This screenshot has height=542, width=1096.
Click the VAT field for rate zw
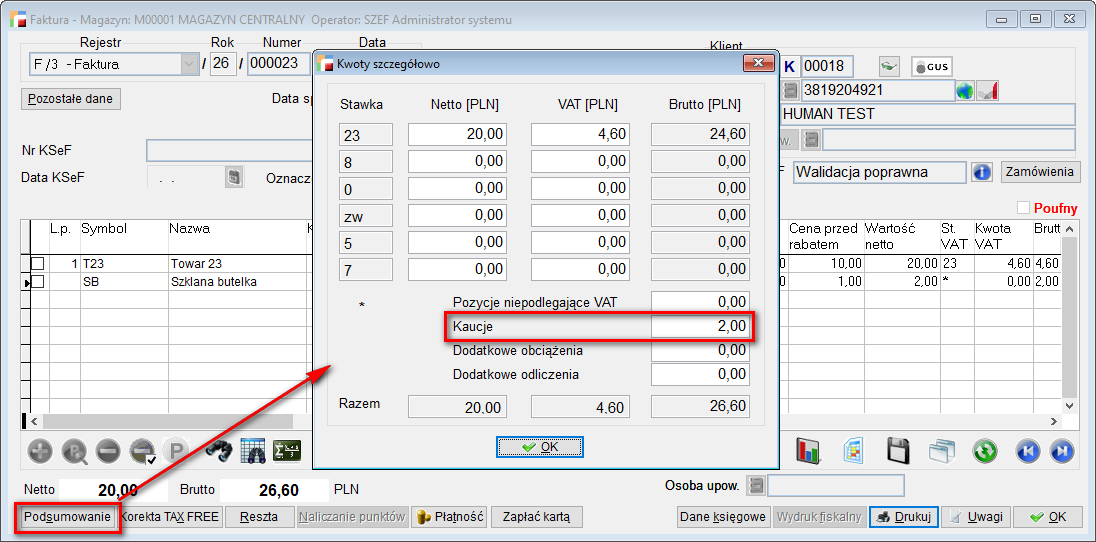pyautogui.click(x=580, y=215)
